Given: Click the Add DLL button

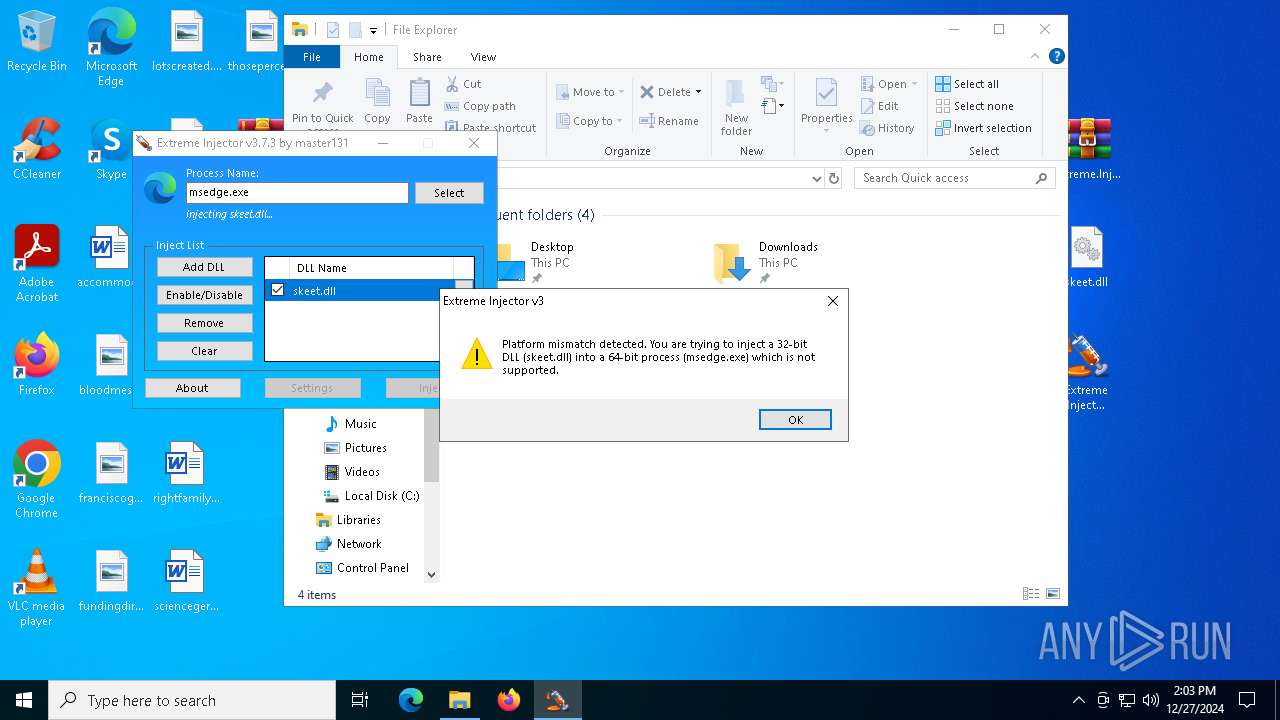Looking at the screenshot, I should click(204, 267).
